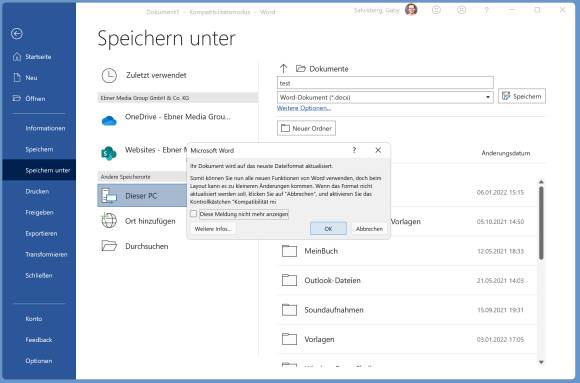Open the Konto page
The height and width of the screenshot is (383, 580).
34,319
